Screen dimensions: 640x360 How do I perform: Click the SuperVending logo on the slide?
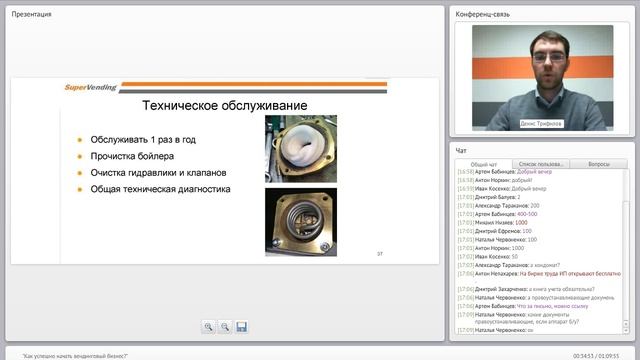(91, 87)
